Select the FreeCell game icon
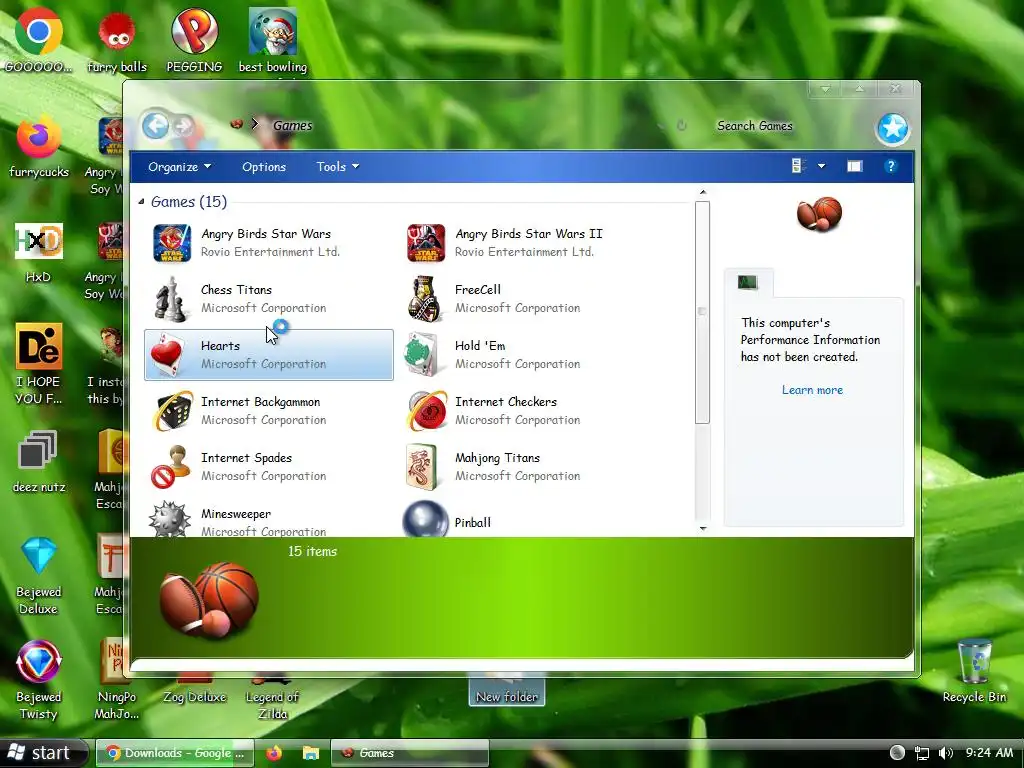 (x=424, y=299)
